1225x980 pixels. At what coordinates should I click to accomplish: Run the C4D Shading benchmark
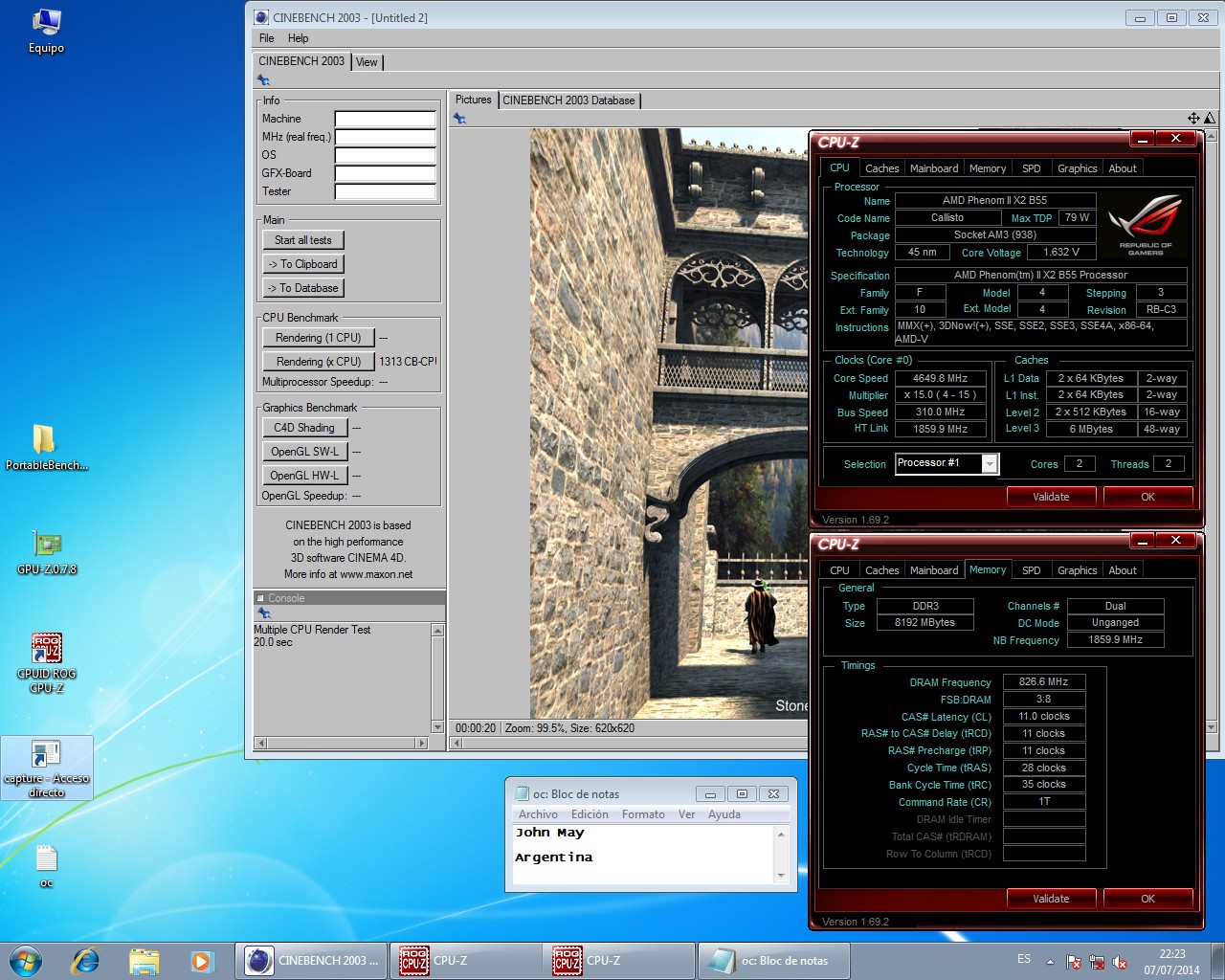pos(304,428)
